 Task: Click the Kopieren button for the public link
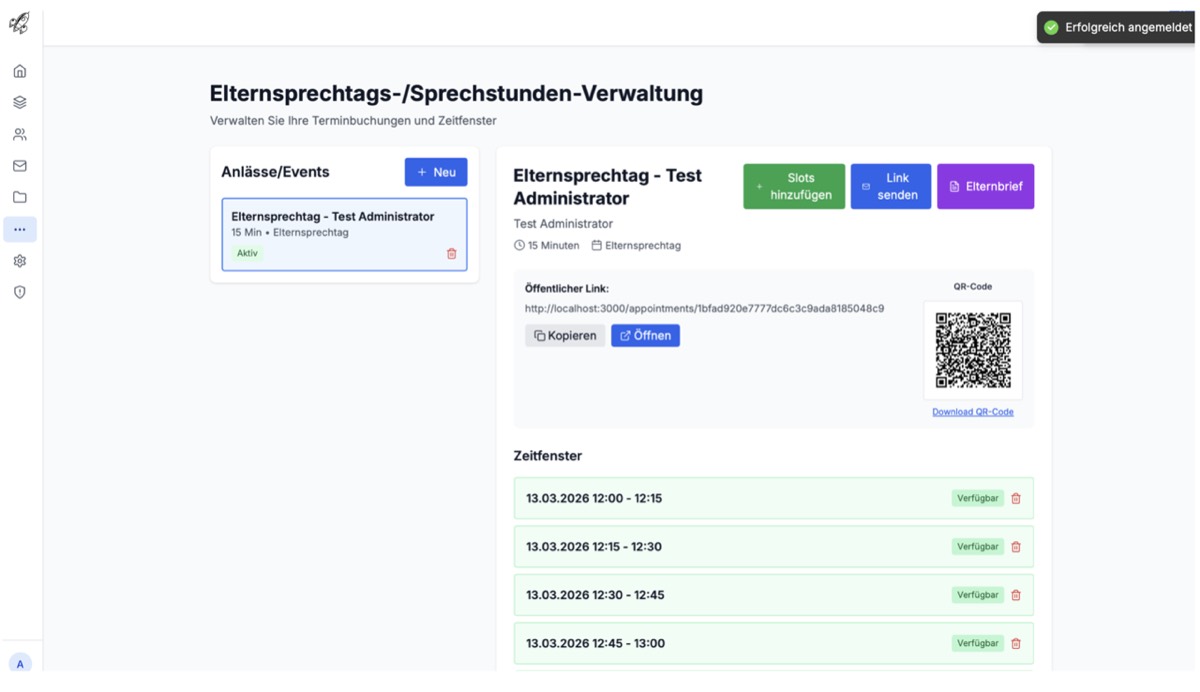(564, 335)
